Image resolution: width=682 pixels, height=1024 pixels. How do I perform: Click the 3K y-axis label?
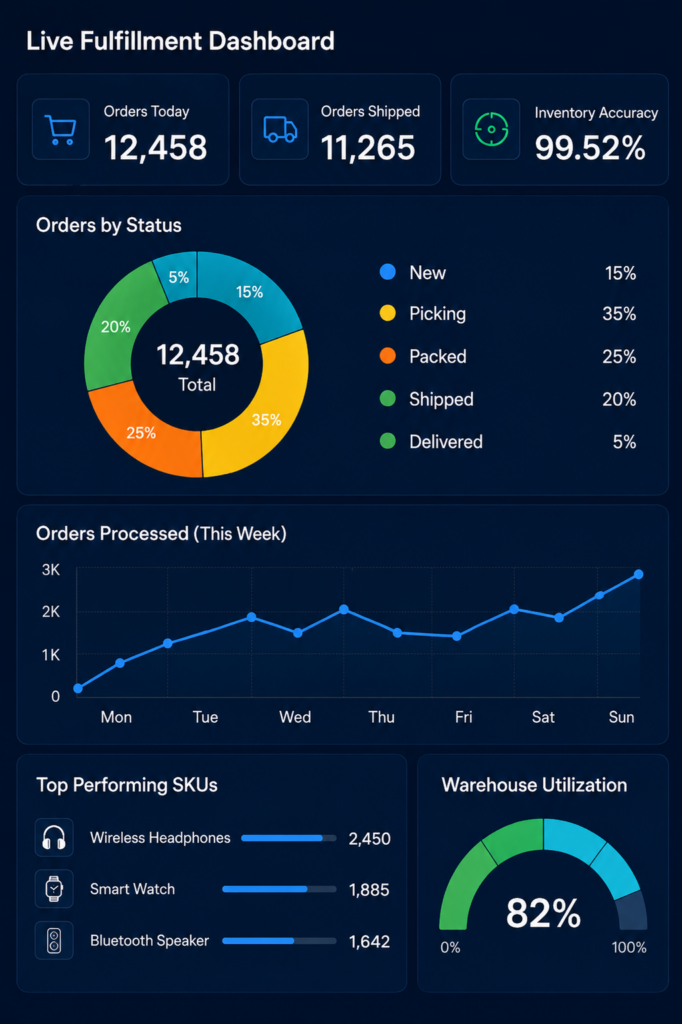51,569
